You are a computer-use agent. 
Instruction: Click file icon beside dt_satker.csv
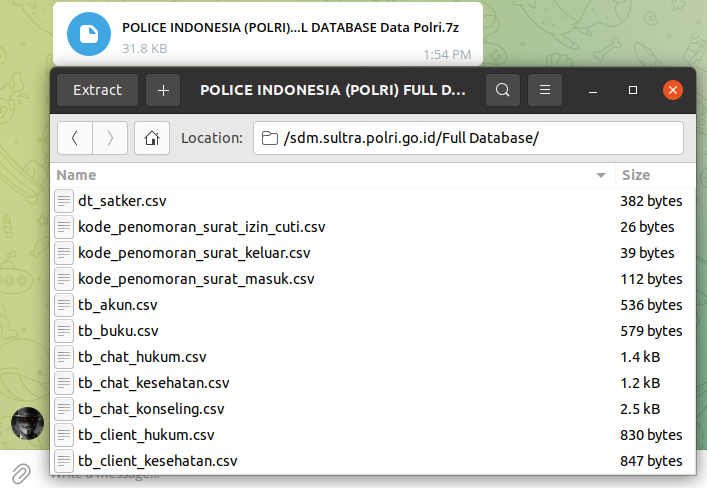click(64, 201)
